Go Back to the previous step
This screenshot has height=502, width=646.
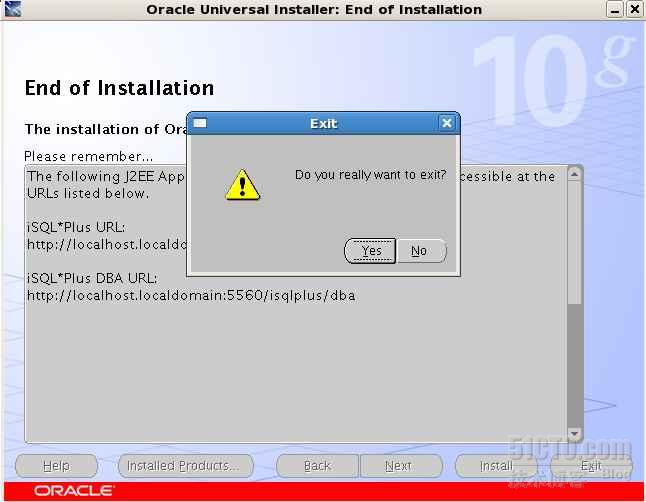tap(317, 466)
